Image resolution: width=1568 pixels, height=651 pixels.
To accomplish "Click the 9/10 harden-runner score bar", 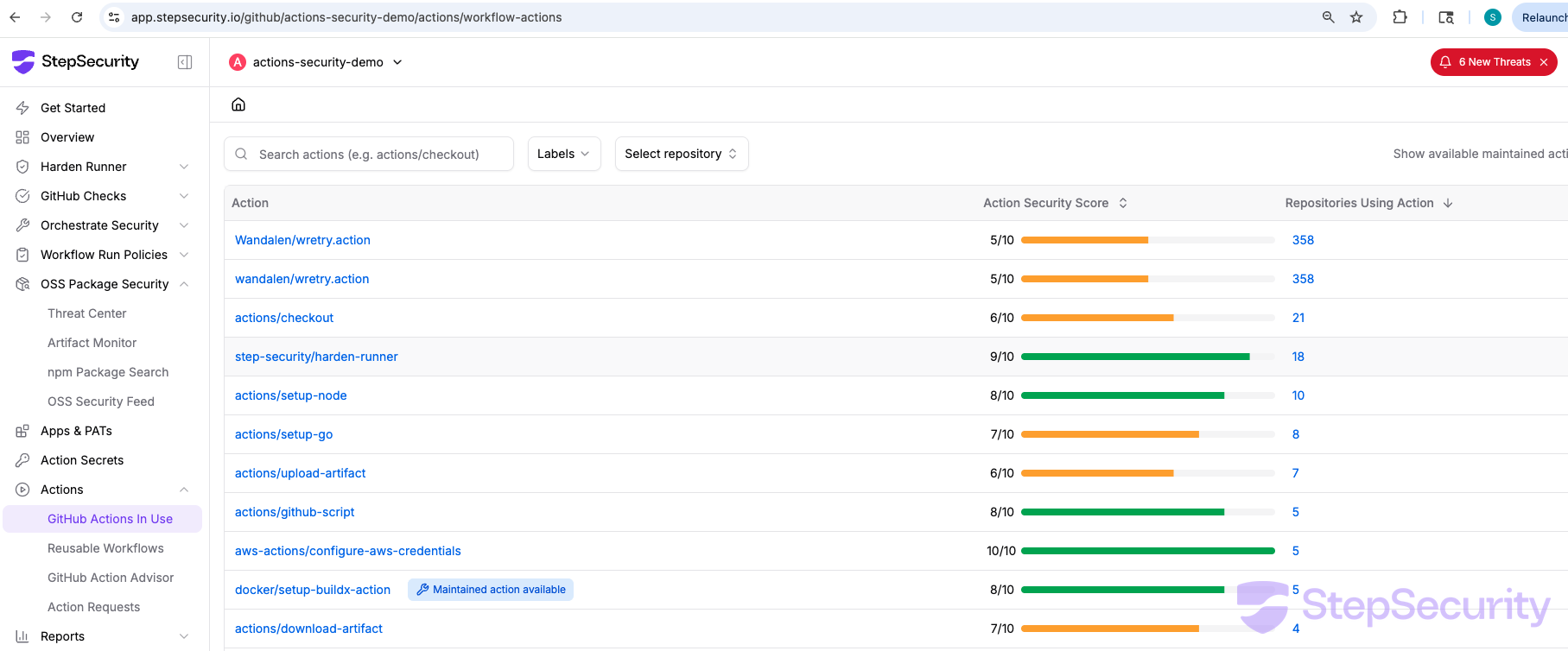I will point(1148,357).
